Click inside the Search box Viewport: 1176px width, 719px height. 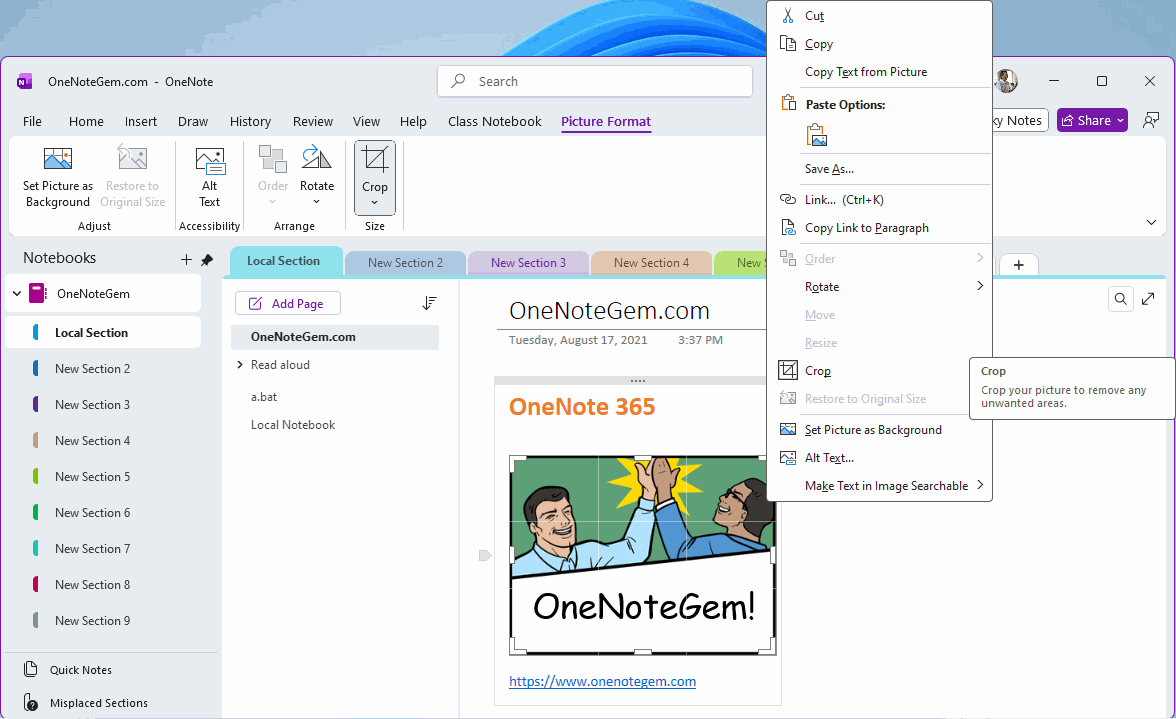(595, 81)
